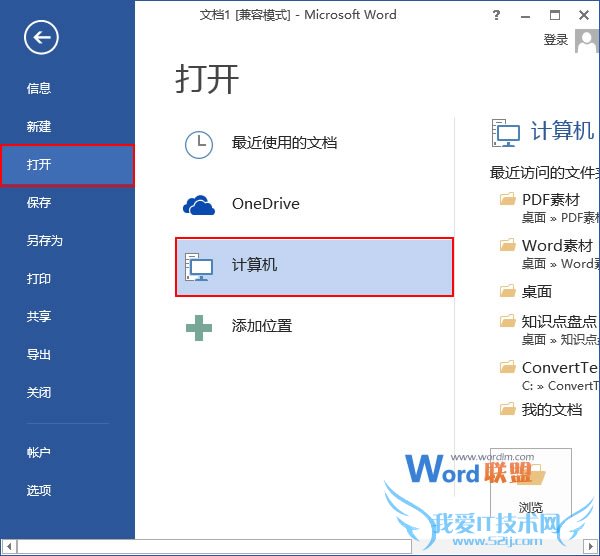Viewport: 600px width, 556px height.
Task: Open the 信息 menu item
Action: click(39, 88)
